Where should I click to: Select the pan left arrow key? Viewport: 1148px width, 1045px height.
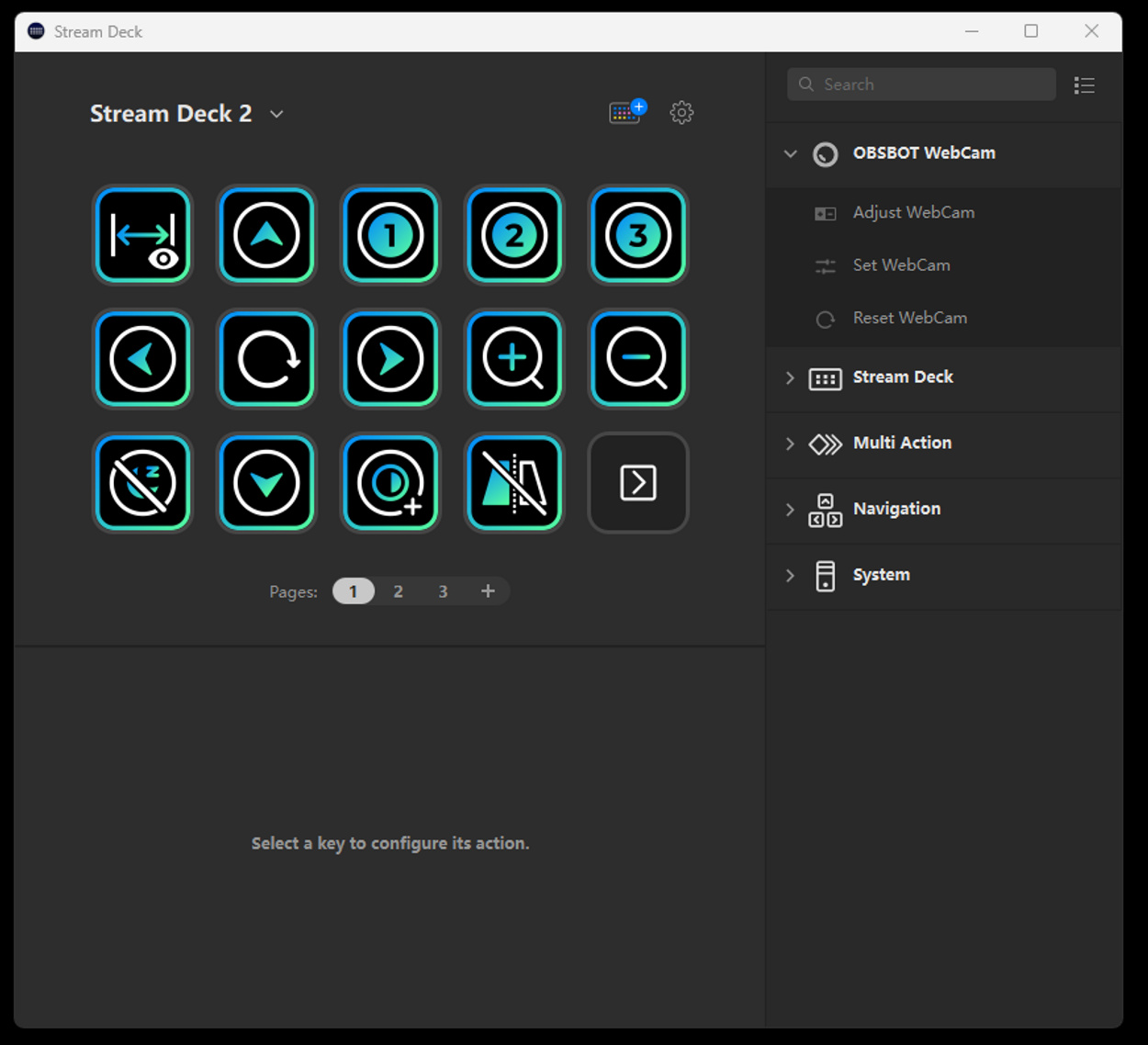point(142,359)
